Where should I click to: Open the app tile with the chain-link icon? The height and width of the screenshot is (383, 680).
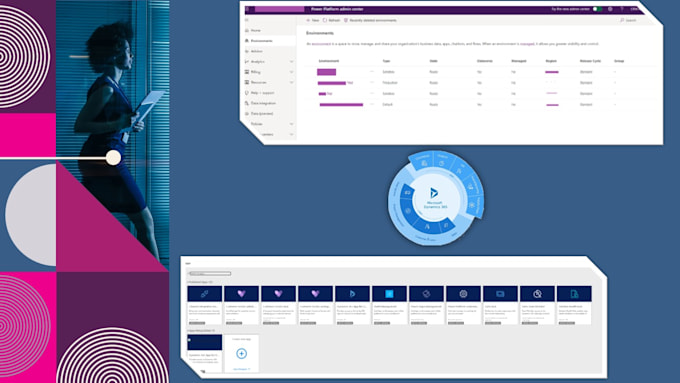pyautogui.click(x=204, y=305)
